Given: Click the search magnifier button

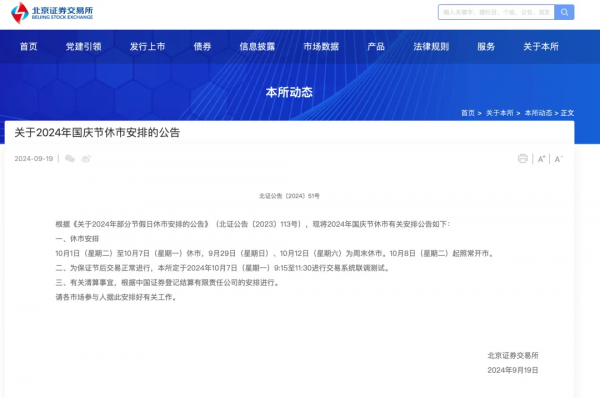Looking at the screenshot, I should pyautogui.click(x=564, y=12).
